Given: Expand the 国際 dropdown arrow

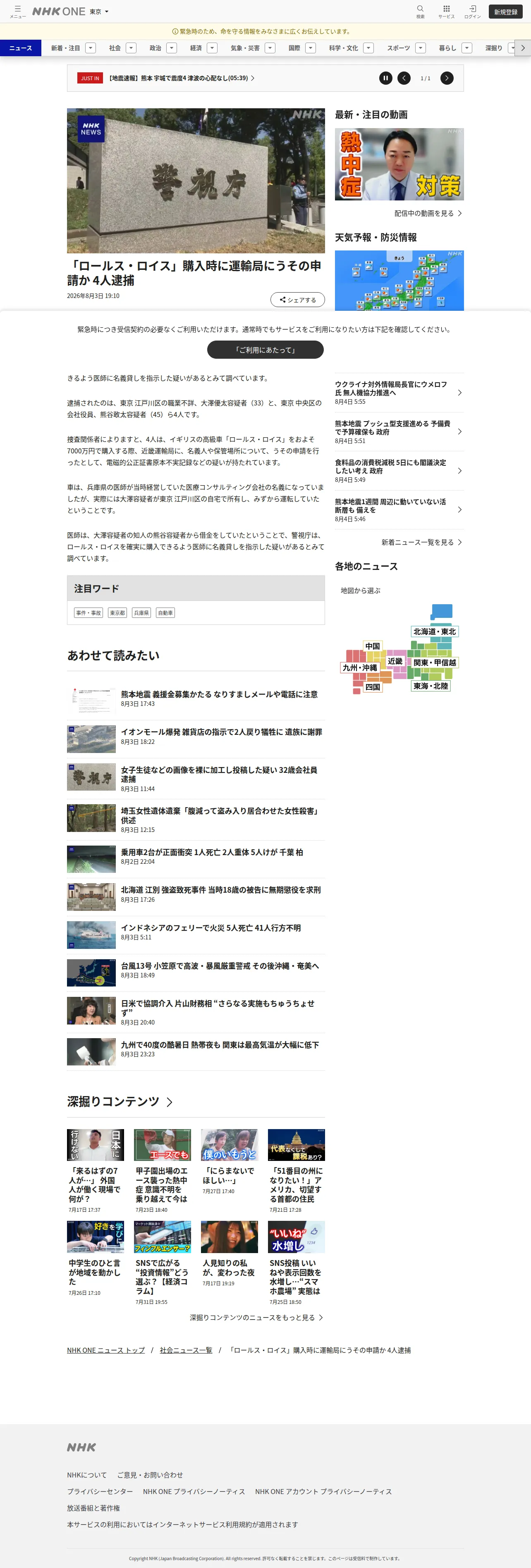Looking at the screenshot, I should click(x=311, y=48).
